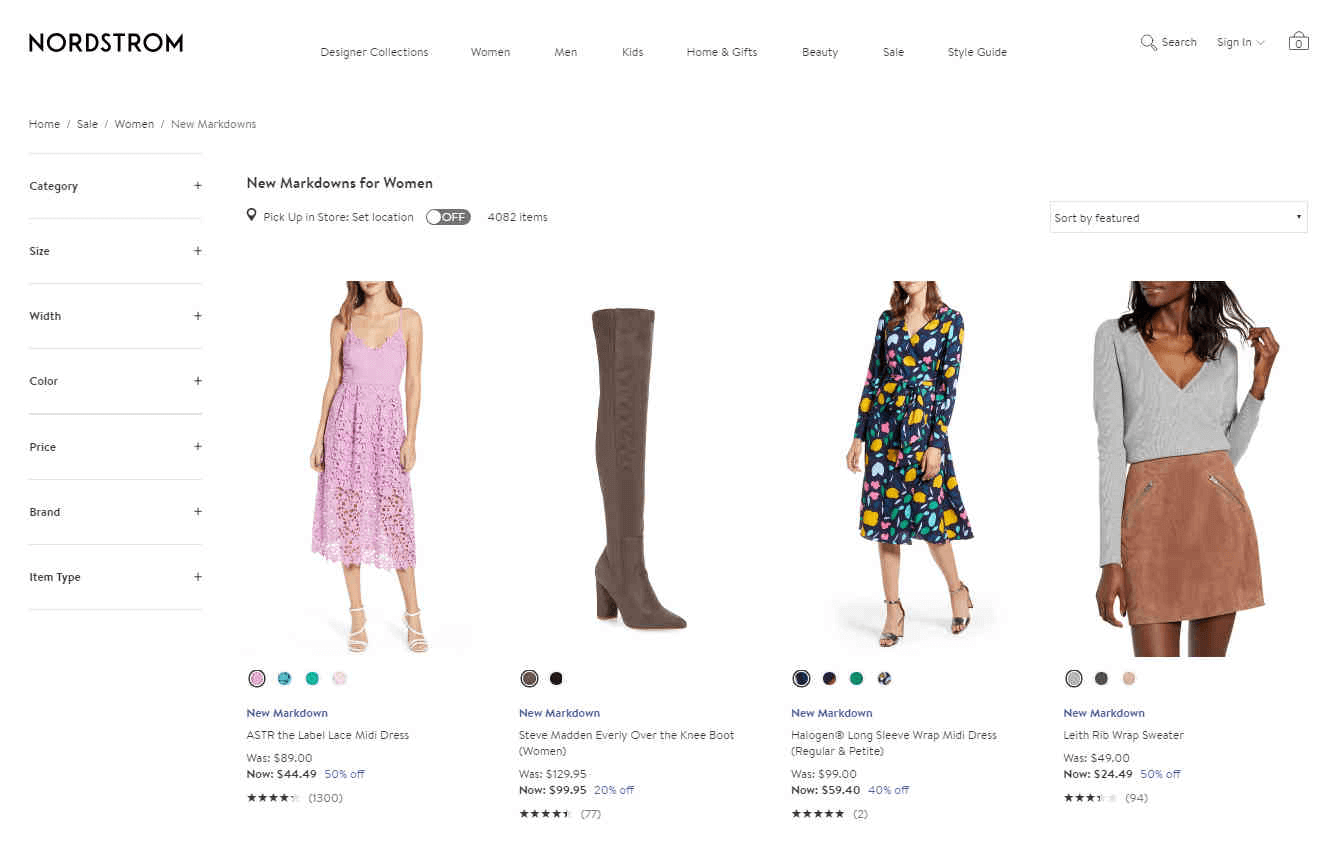Select beige swatch for Leith sweater
This screenshot has width=1342, height=864.
pos(1129,678)
